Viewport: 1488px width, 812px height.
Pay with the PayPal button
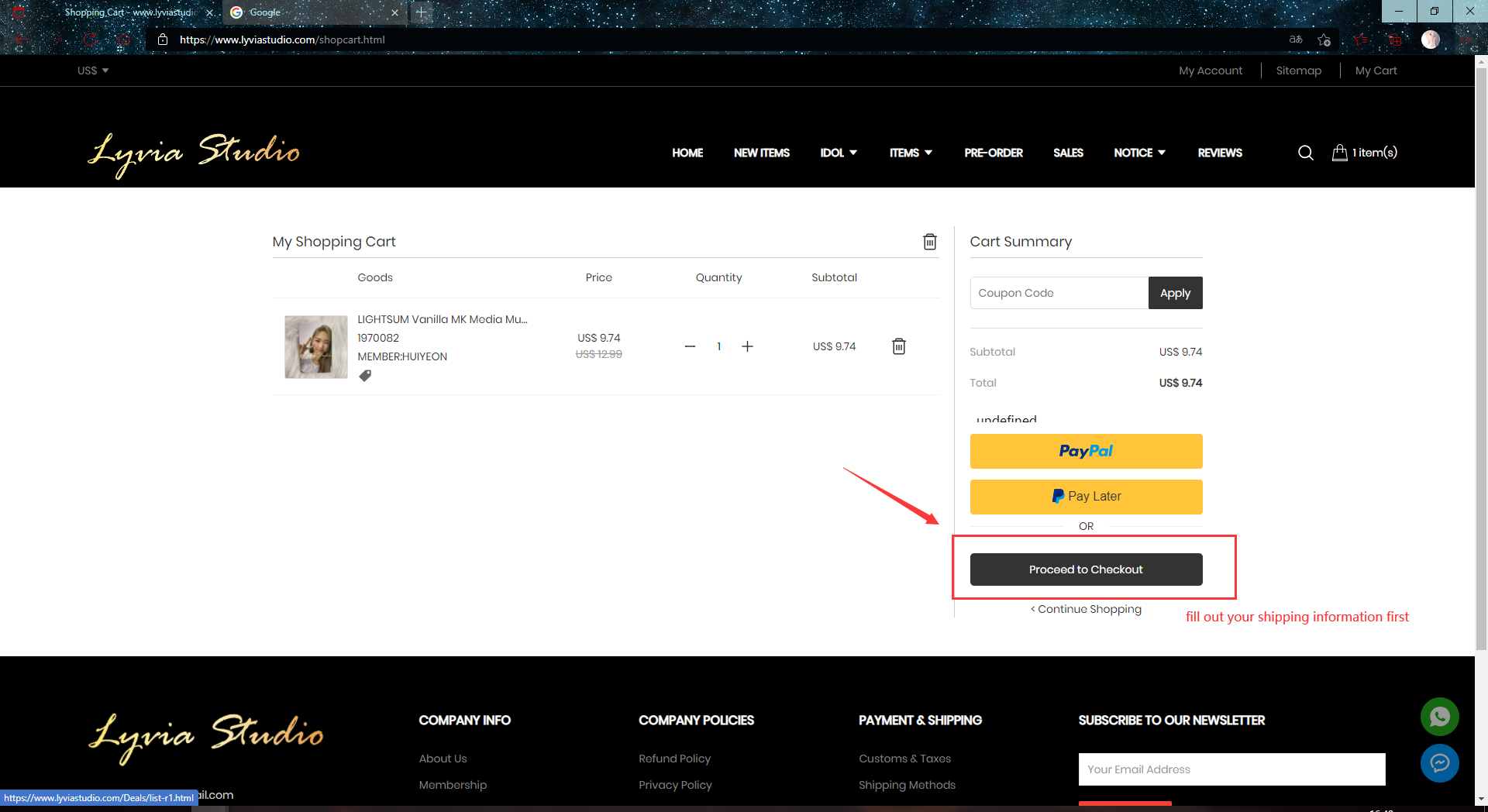(1086, 451)
